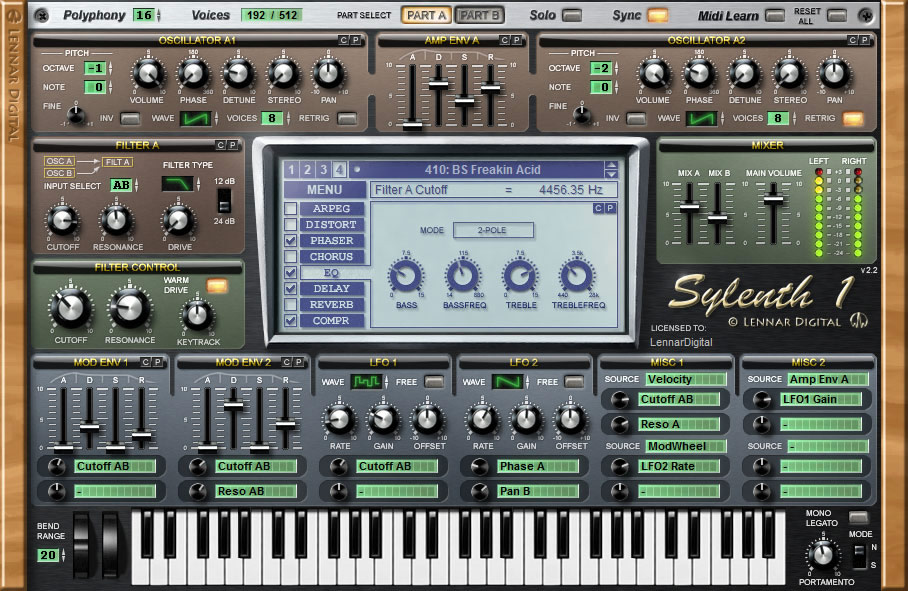This screenshot has height=591, width=908.
Task: Open the EQ Mode 2-POLE selector
Action: (493, 230)
